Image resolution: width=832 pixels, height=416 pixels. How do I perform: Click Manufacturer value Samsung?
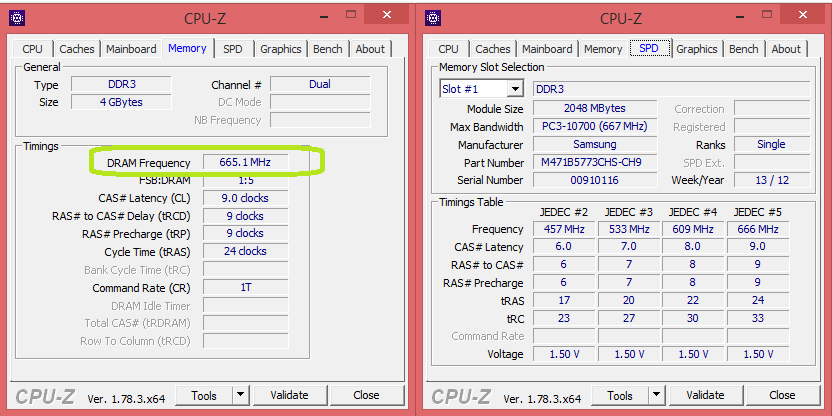click(595, 144)
